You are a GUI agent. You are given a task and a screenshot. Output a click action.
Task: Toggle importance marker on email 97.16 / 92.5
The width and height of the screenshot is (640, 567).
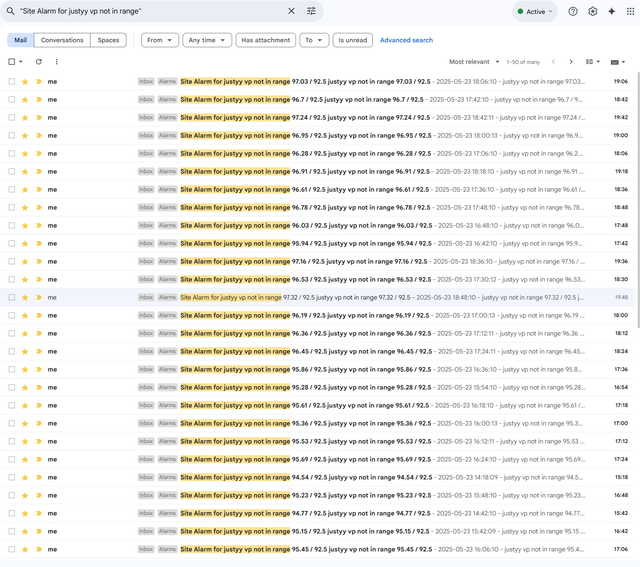click(x=39, y=261)
